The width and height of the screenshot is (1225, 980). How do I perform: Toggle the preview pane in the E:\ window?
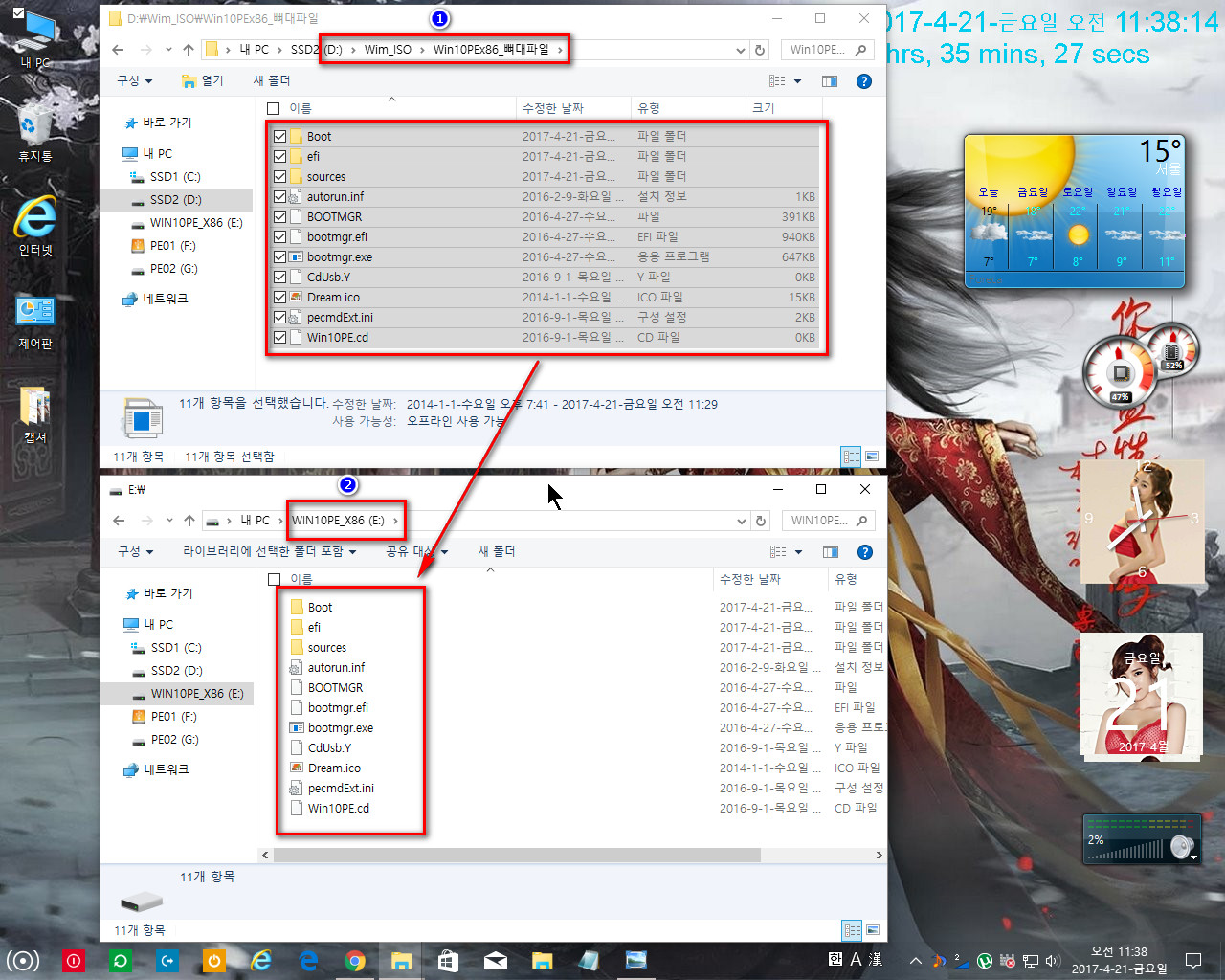[831, 552]
